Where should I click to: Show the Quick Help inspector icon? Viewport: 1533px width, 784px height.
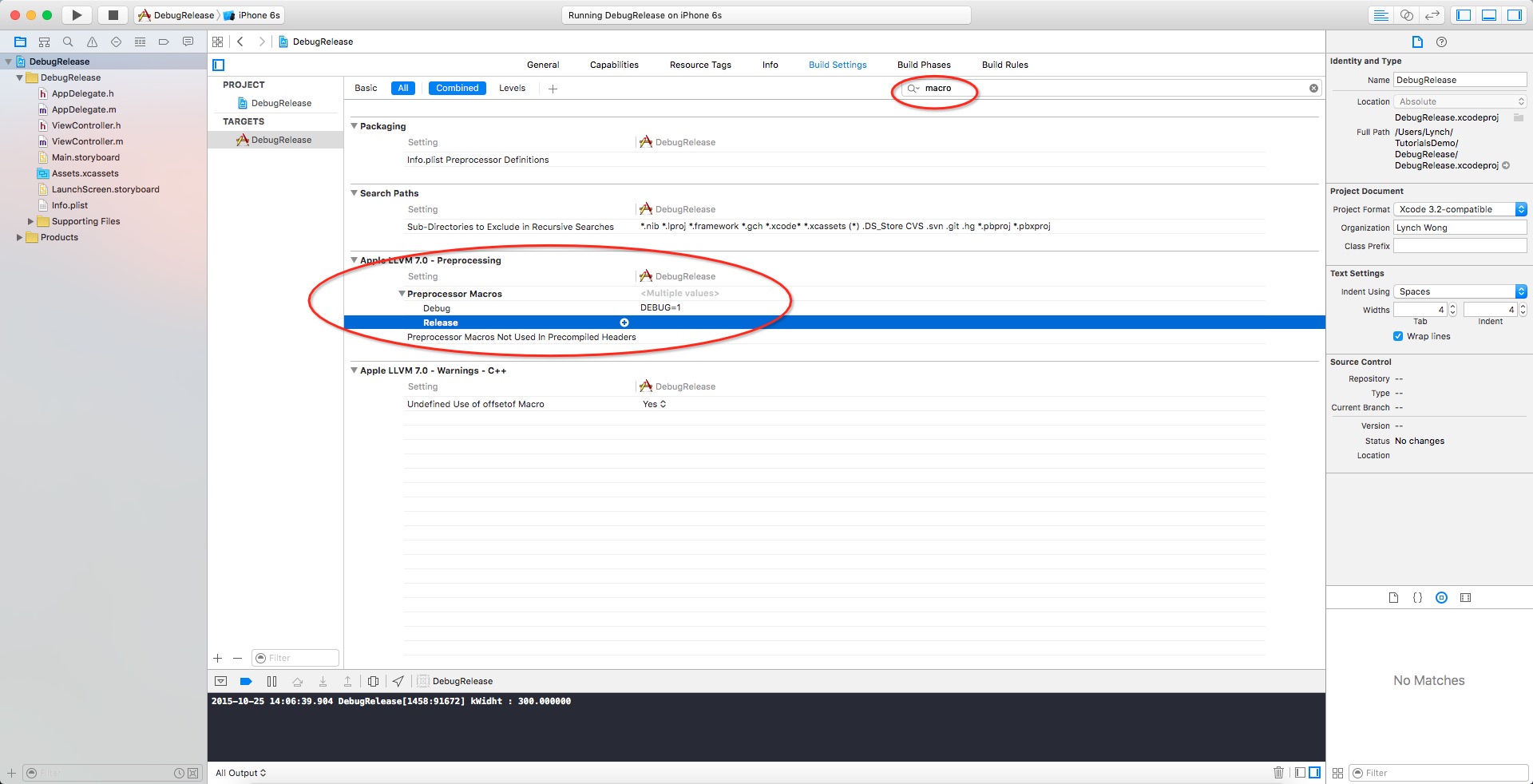pos(1441,42)
